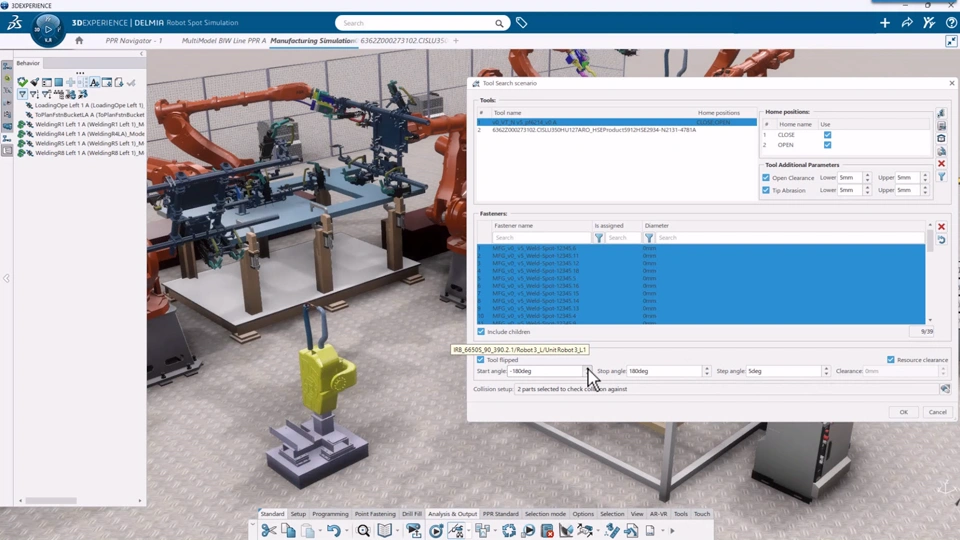Click the scissors Cut icon in bottom toolbar
960x540 pixels.
point(268,530)
